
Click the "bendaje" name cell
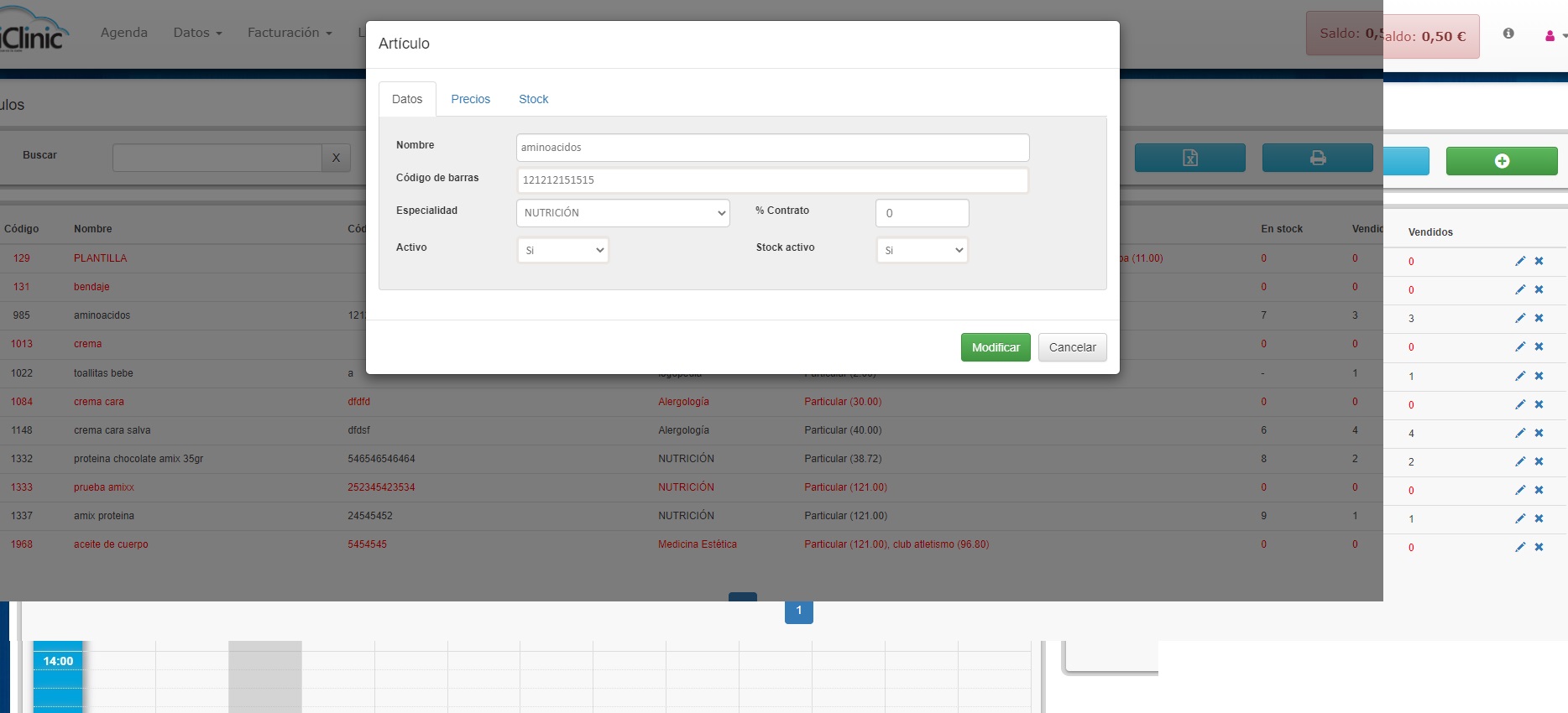[91, 287]
